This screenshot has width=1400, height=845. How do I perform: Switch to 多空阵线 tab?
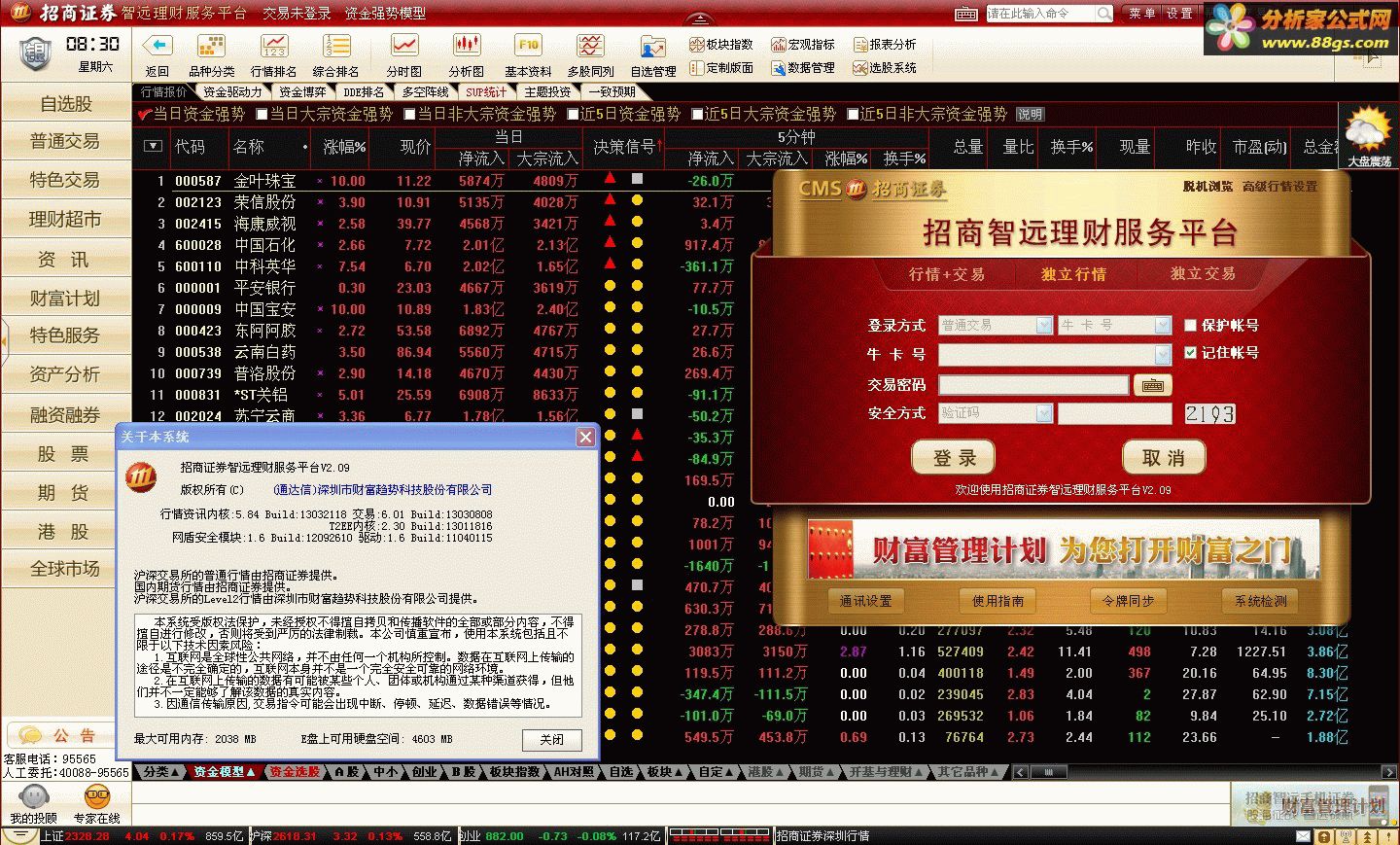(425, 91)
